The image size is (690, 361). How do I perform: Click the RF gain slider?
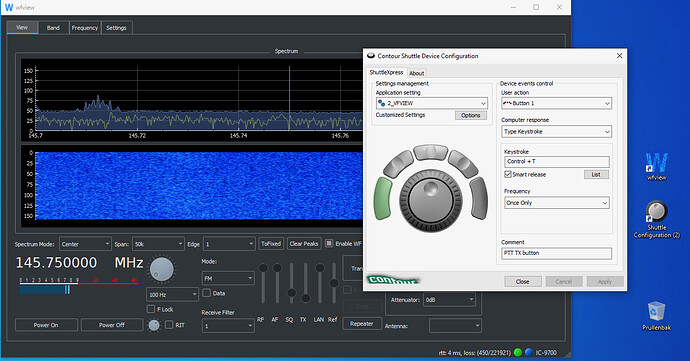coord(263,283)
